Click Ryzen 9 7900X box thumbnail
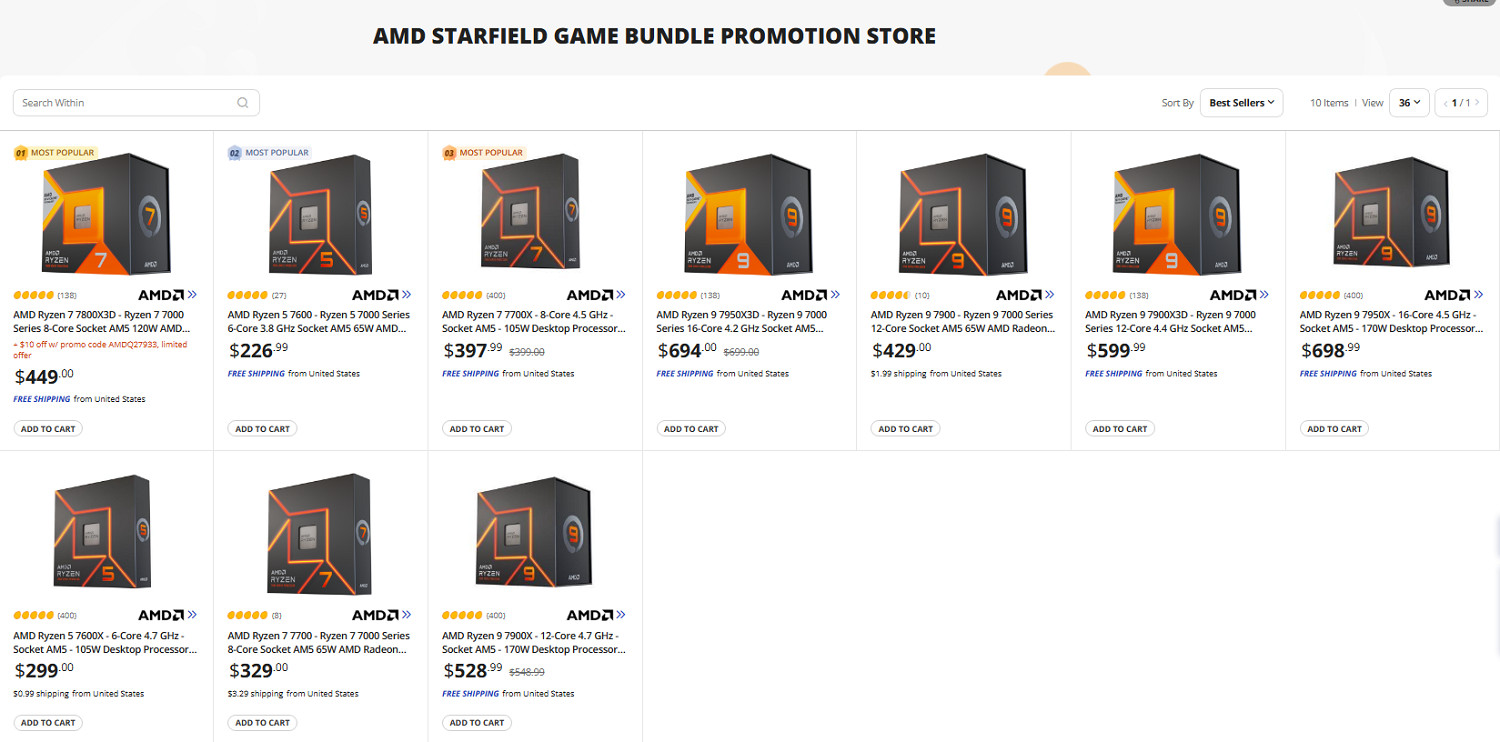Viewport: 1500px width, 742px height. pyautogui.click(x=534, y=532)
